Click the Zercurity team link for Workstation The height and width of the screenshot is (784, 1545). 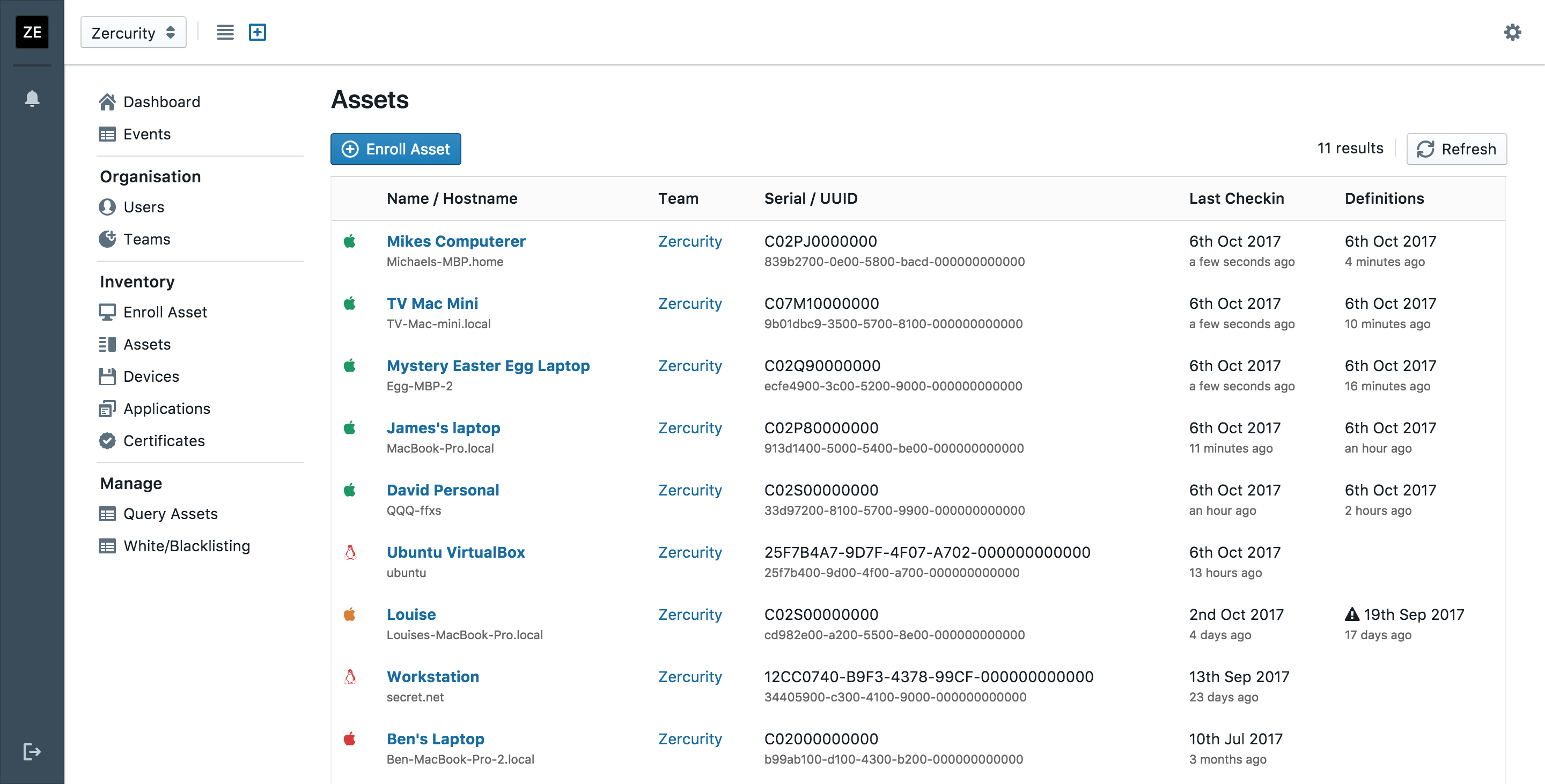pos(690,677)
